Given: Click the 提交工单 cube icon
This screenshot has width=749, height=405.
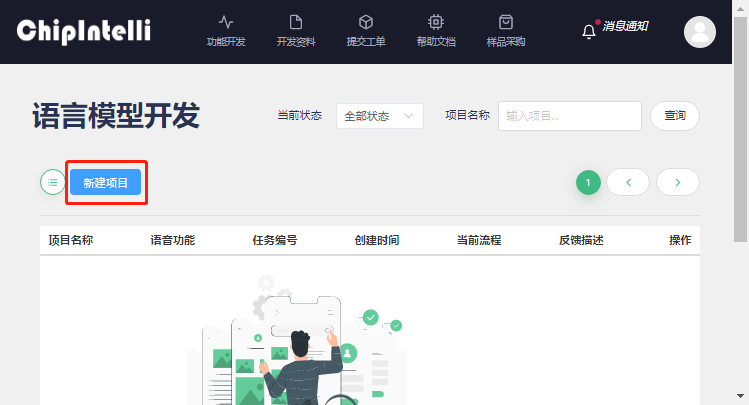Looking at the screenshot, I should (x=366, y=22).
